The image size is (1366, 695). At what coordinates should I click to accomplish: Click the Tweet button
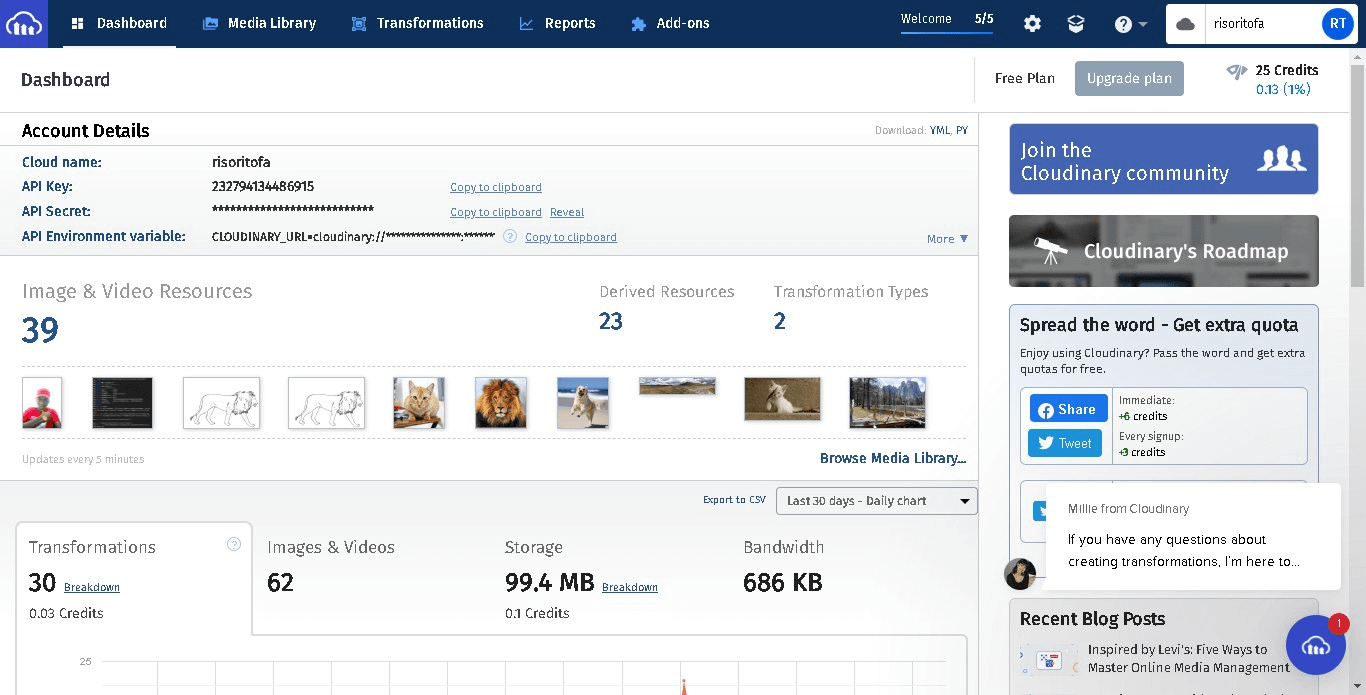(1065, 443)
